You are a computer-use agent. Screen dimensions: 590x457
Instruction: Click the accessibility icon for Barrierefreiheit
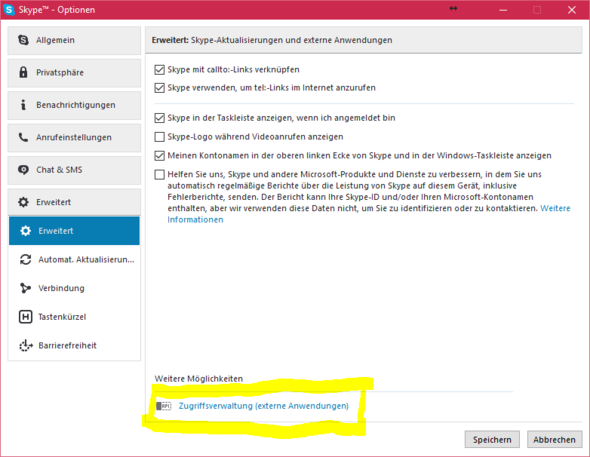coord(26,345)
